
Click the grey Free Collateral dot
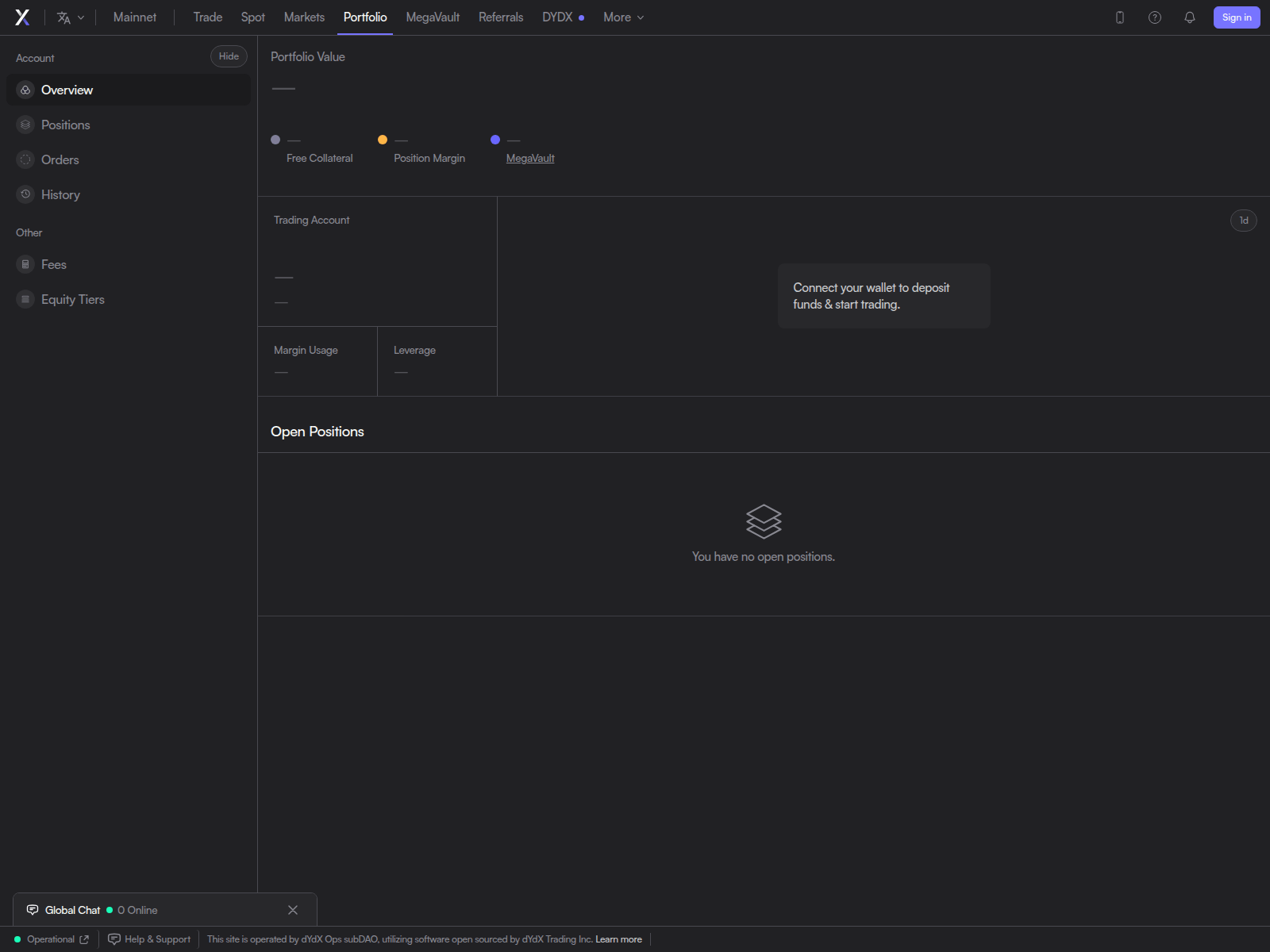275,140
